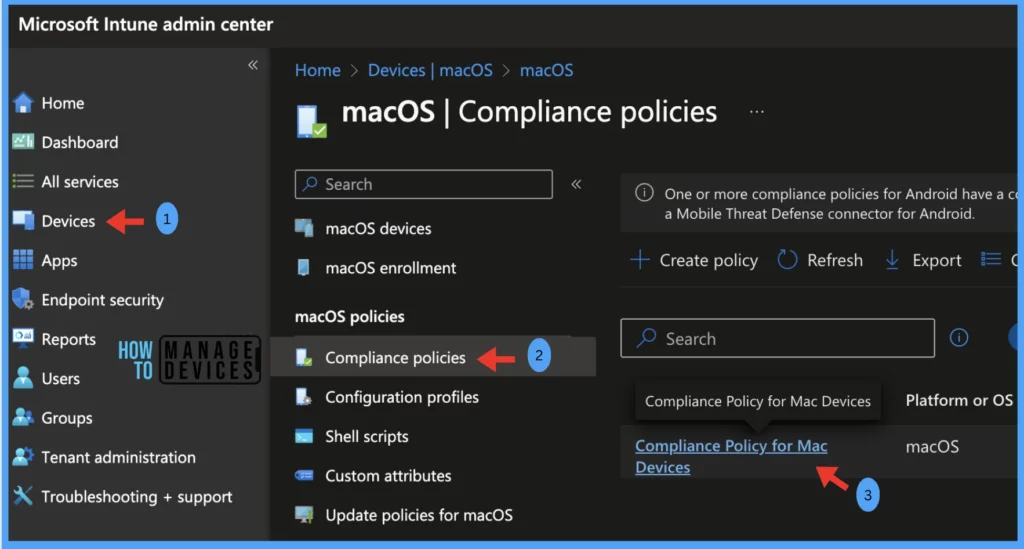This screenshot has width=1024, height=549.
Task: Select macOS devices menu entry
Action: (378, 228)
